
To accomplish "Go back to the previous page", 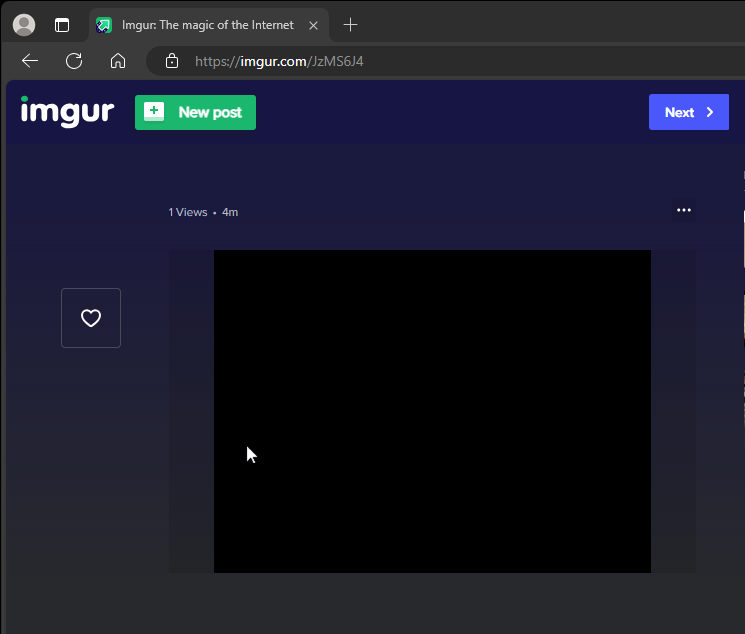I will 30,61.
